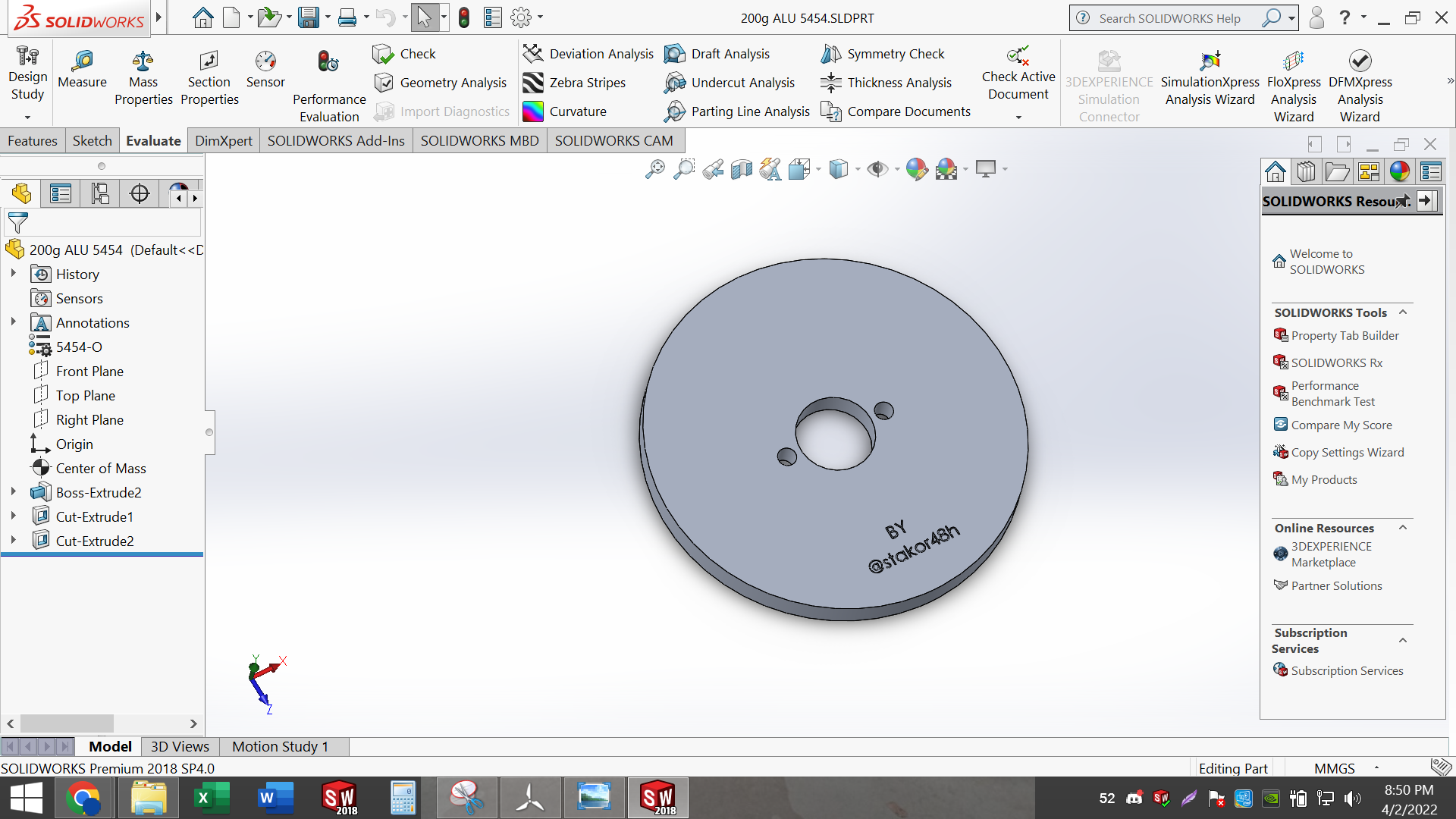1456x819 pixels.
Task: Click the Print icon
Action: point(347,17)
